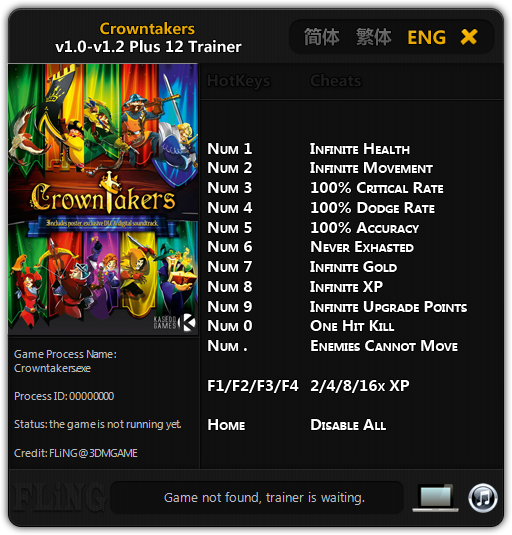This screenshot has height=535, width=512.
Task: Select the 2/4/8/16x XP multiplier option
Action: 360,386
